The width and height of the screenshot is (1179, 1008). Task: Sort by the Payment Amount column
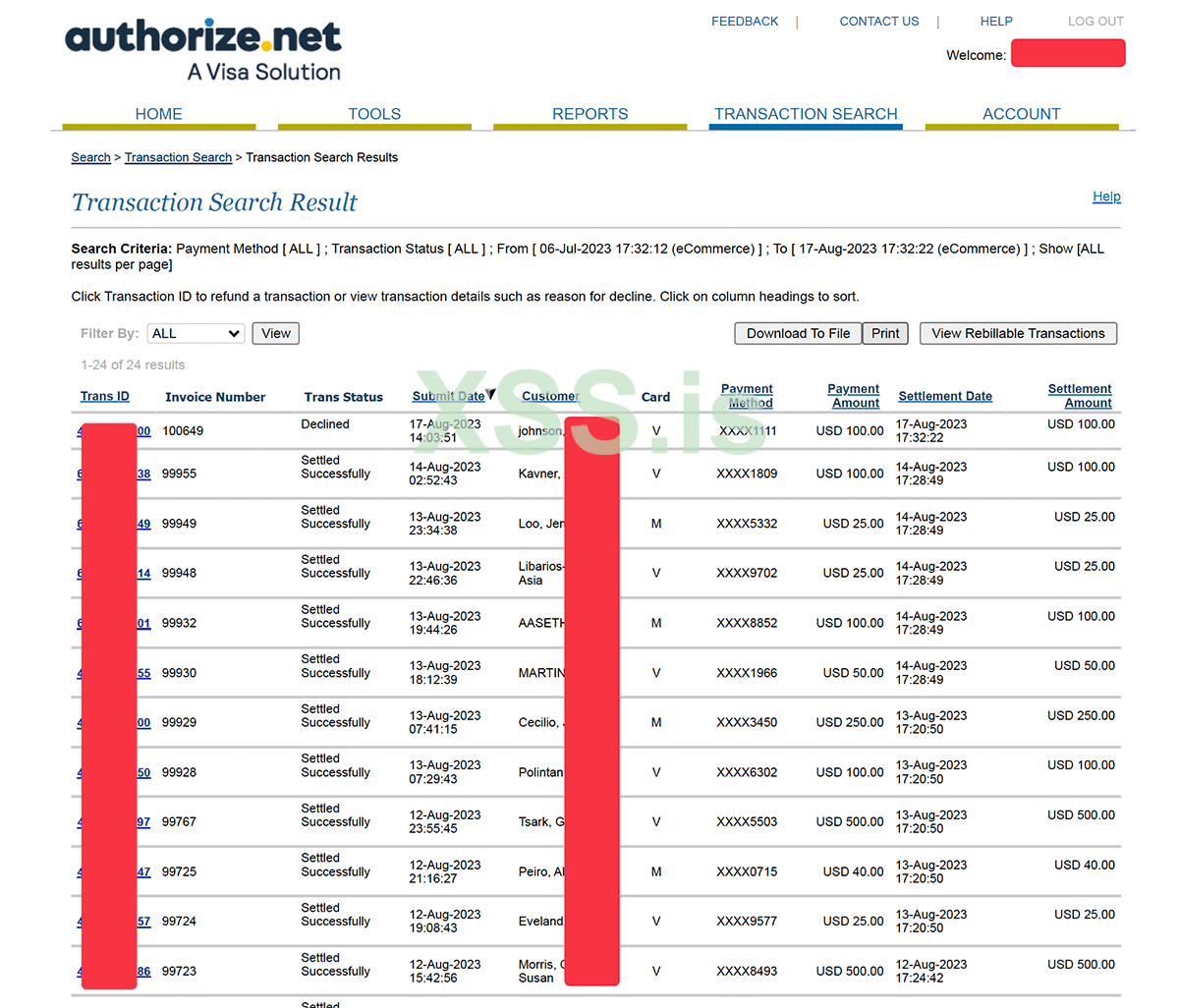[x=853, y=395]
